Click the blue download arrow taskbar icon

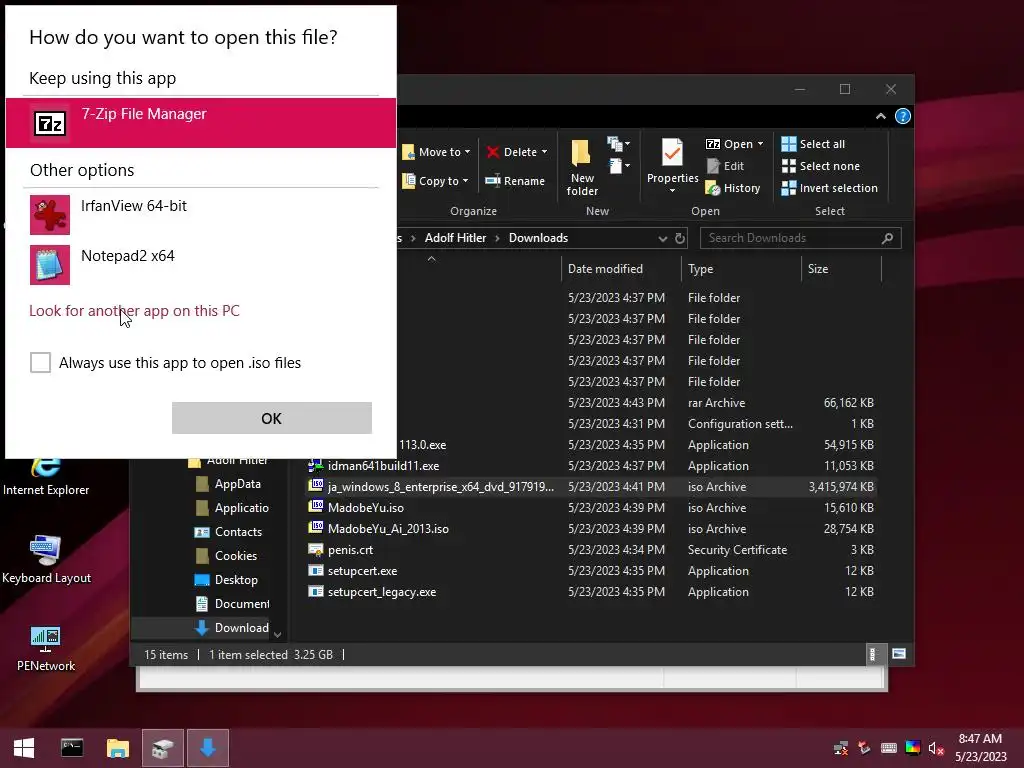tap(208, 748)
